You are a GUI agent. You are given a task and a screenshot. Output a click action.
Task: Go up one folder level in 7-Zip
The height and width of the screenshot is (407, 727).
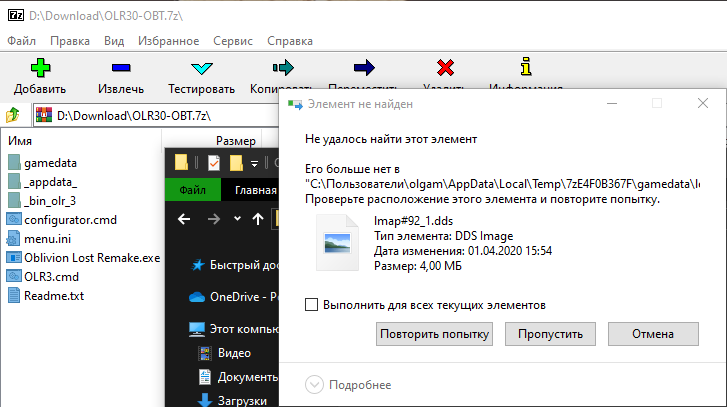click(x=13, y=114)
